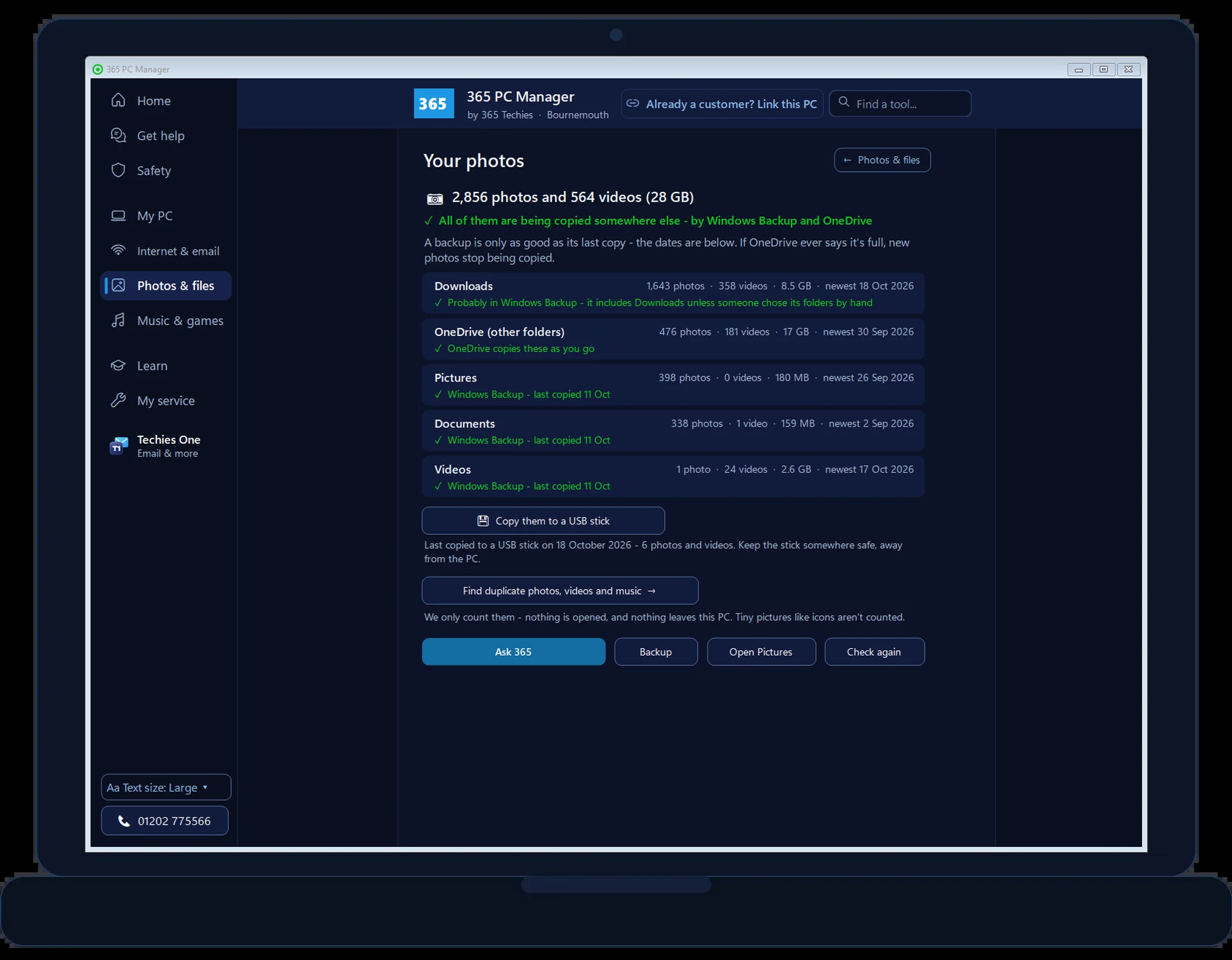This screenshot has width=1232, height=960.
Task: Click the Safety shield icon
Action: (118, 170)
